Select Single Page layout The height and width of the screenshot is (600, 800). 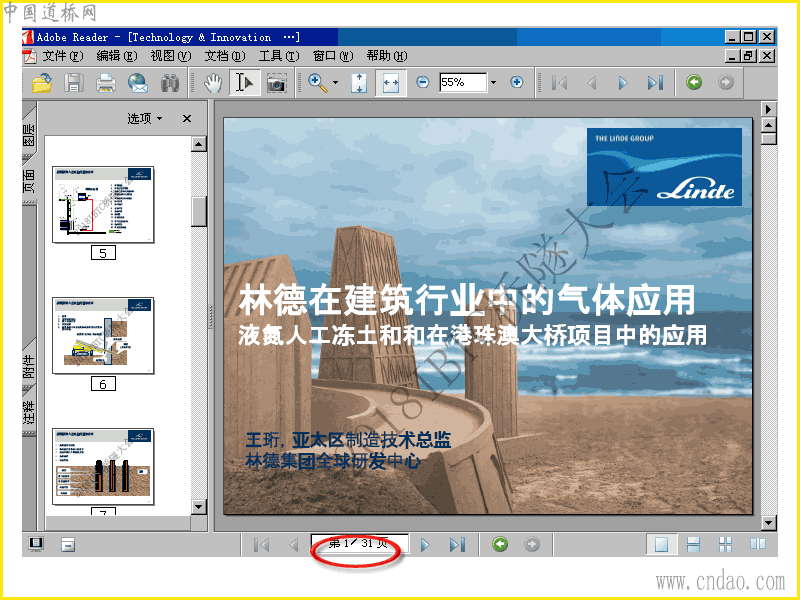point(662,544)
